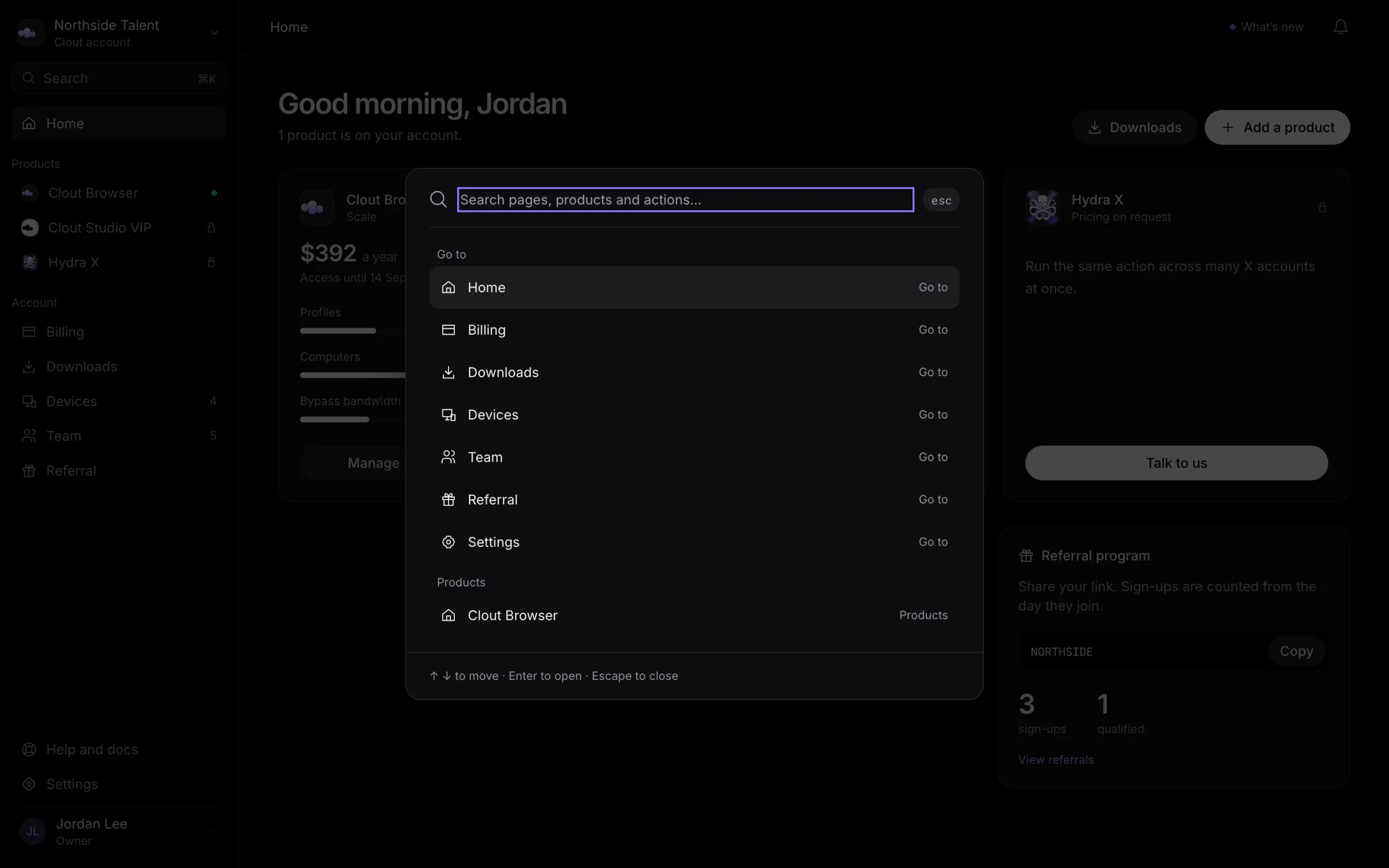Image resolution: width=1389 pixels, height=868 pixels.
Task: Open Billing in the sidebar Account section
Action: tap(119, 332)
